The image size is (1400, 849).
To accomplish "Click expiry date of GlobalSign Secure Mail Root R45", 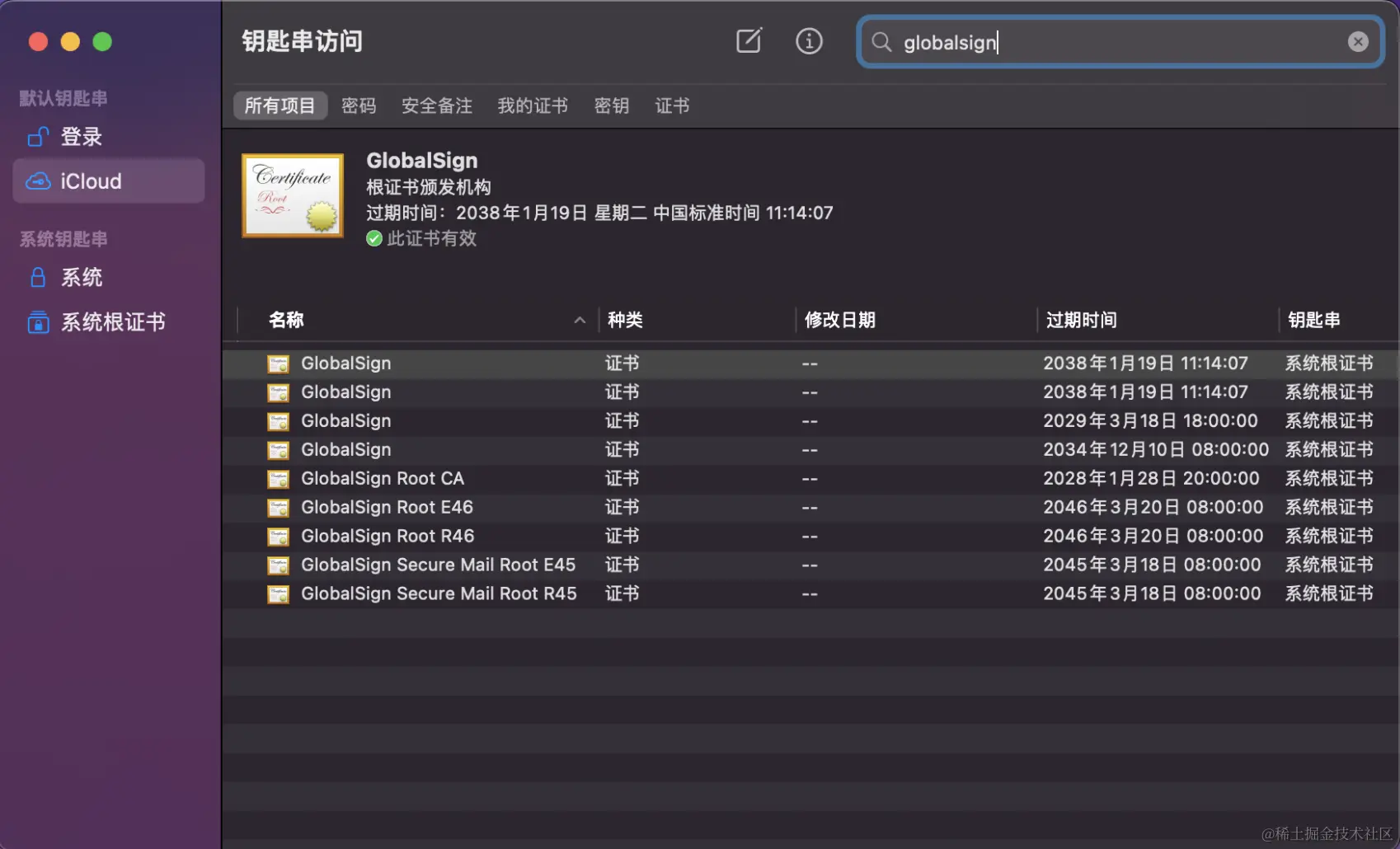I will pyautogui.click(x=1152, y=594).
